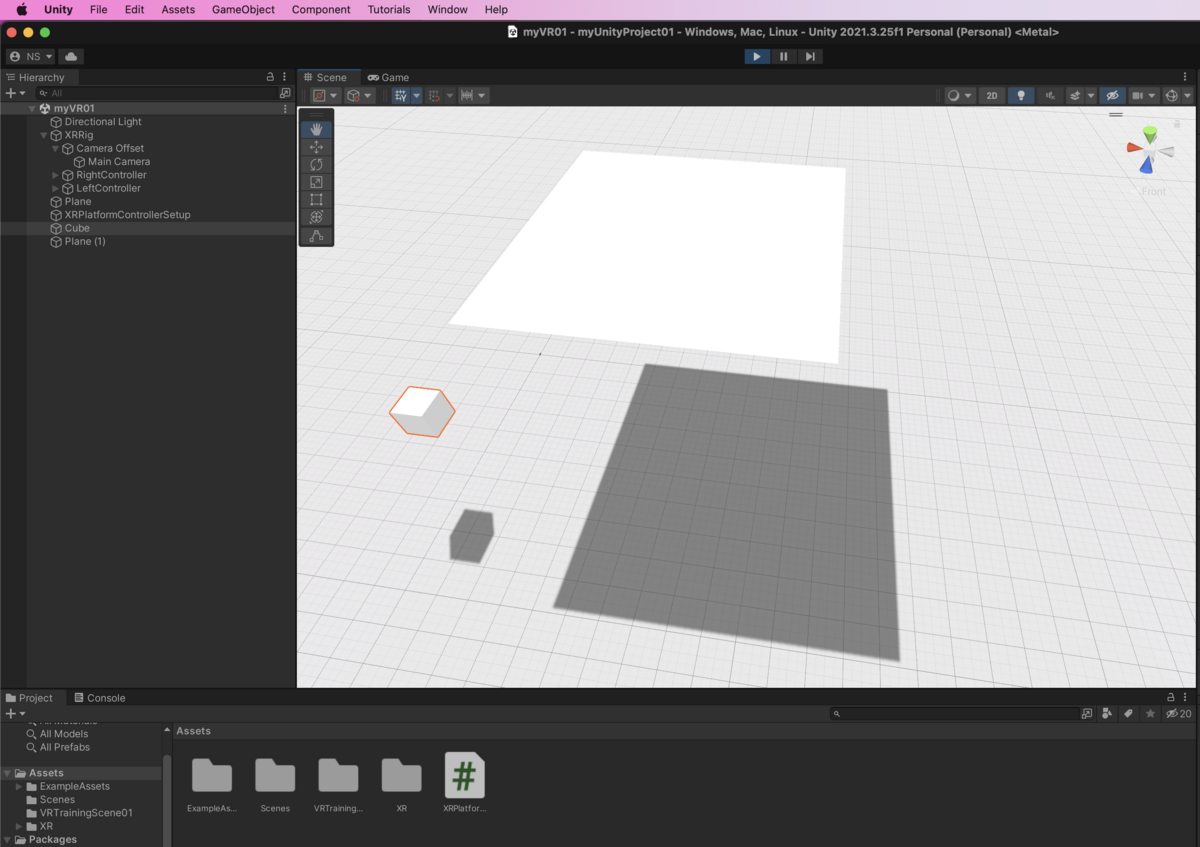Viewport: 1200px width, 847px height.
Task: Expand the LeftController node
Action: click(55, 188)
